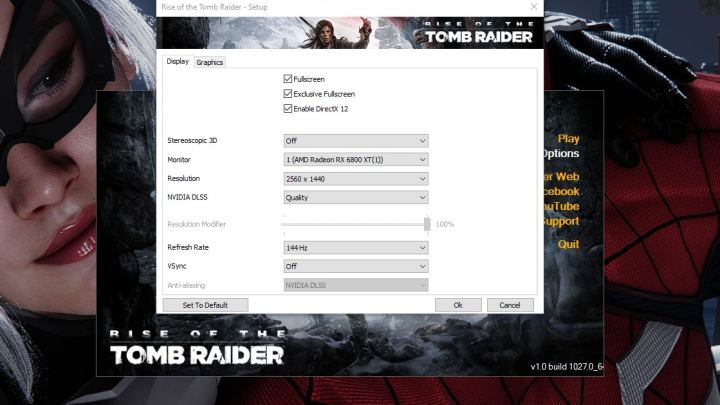Click the Facebook link in the launcher
Screen dimensions: 720x405
[562, 191]
